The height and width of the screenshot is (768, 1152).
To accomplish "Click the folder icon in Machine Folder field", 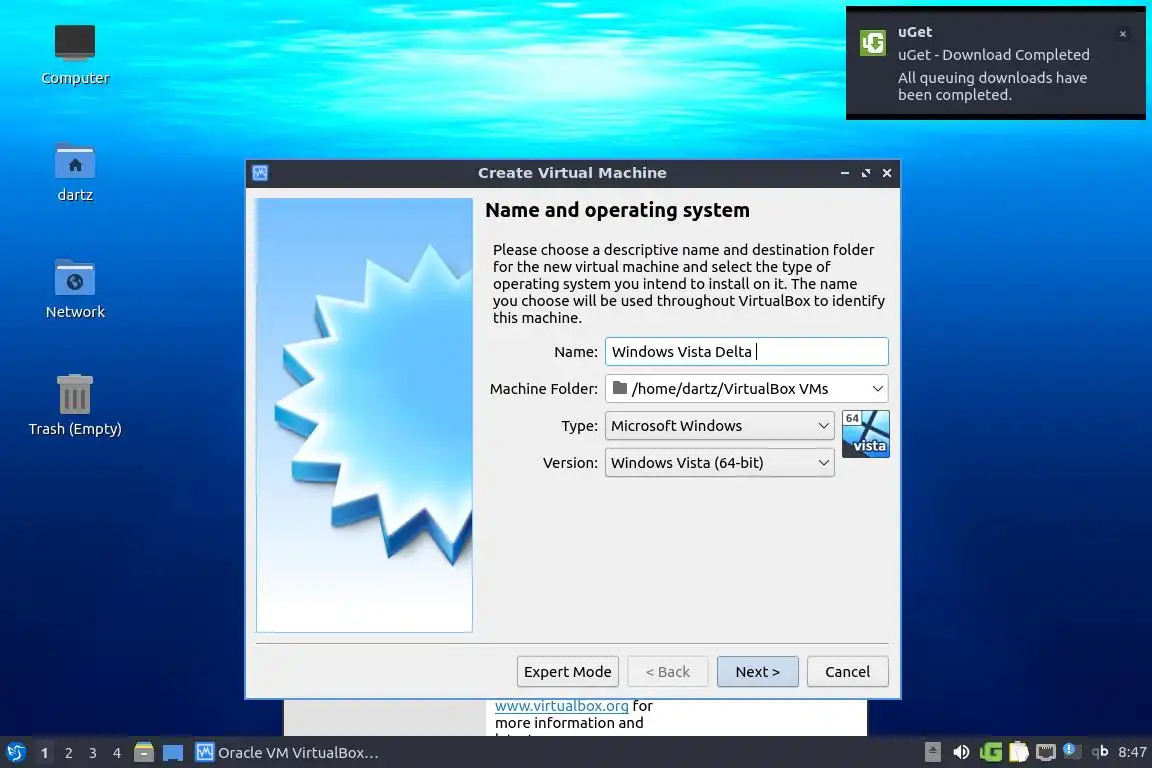I will click(619, 388).
